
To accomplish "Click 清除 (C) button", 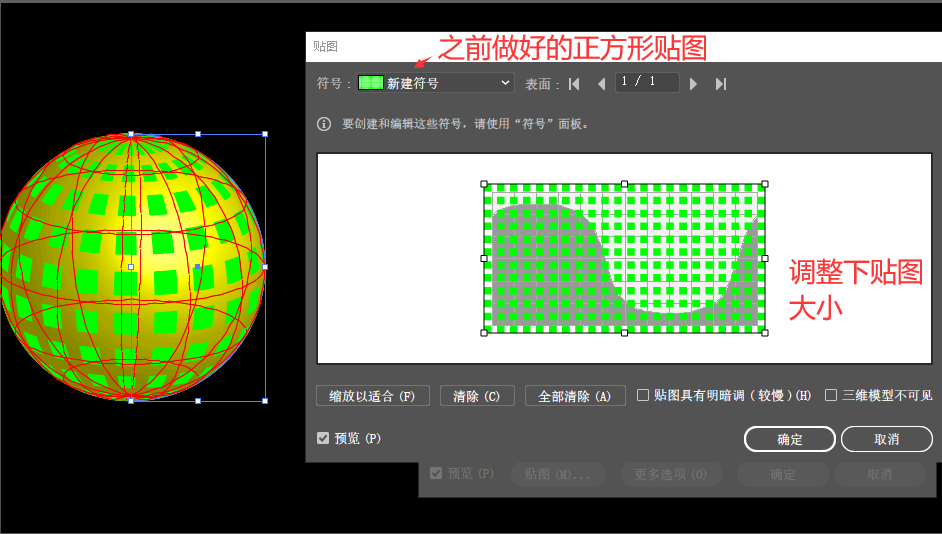I will pyautogui.click(x=477, y=396).
